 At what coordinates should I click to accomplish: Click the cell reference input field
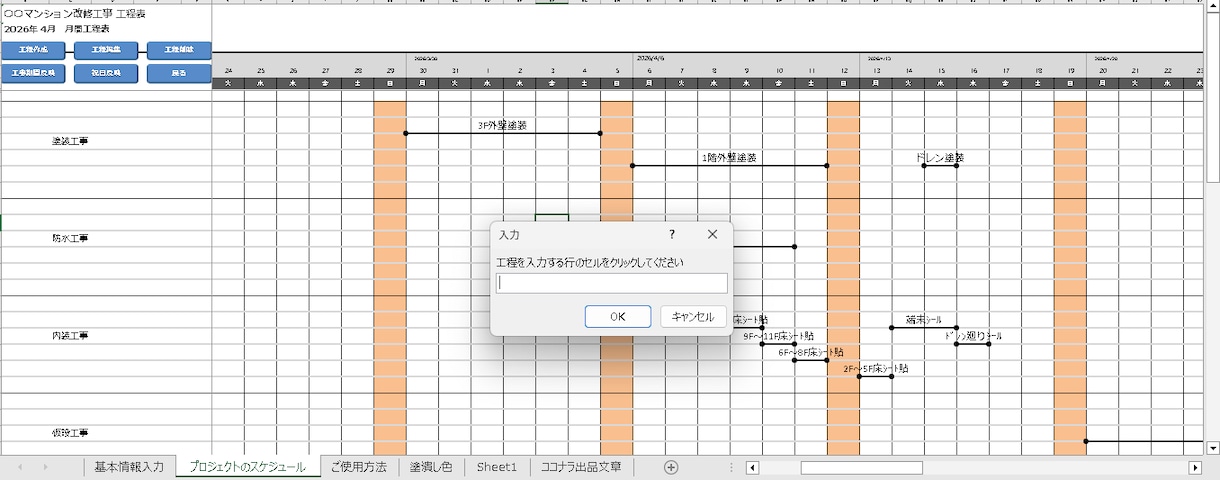(612, 283)
